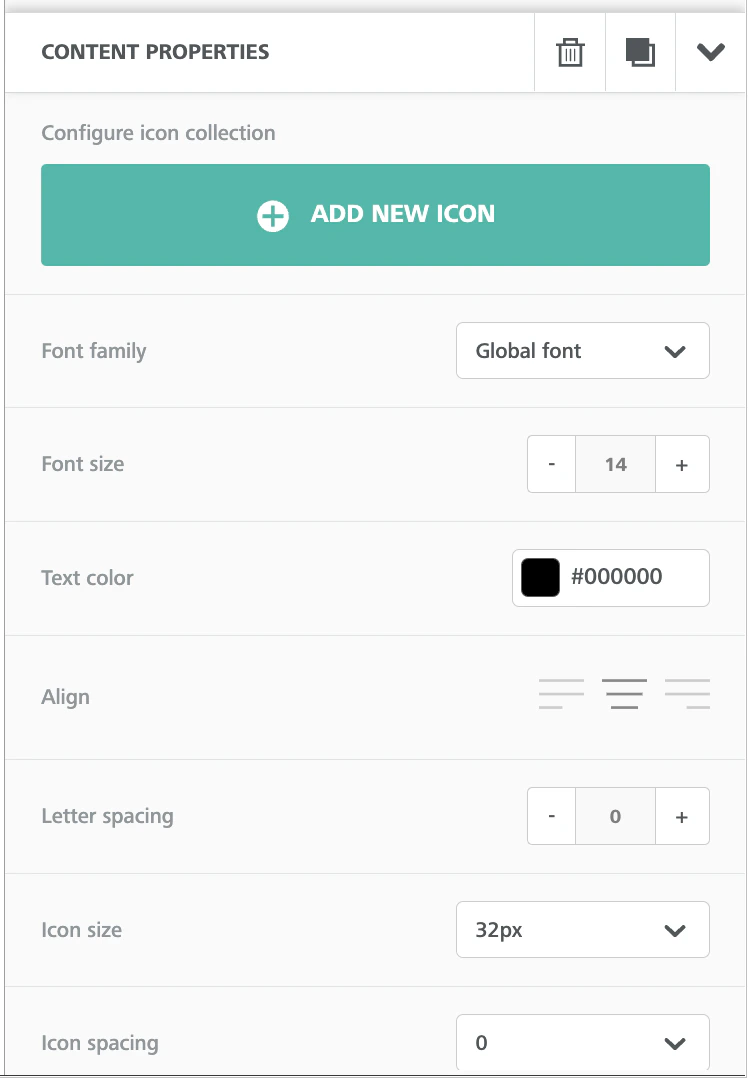The image size is (754, 1079).
Task: Click the CONTENT PROPERTIES header
Action: click(155, 52)
